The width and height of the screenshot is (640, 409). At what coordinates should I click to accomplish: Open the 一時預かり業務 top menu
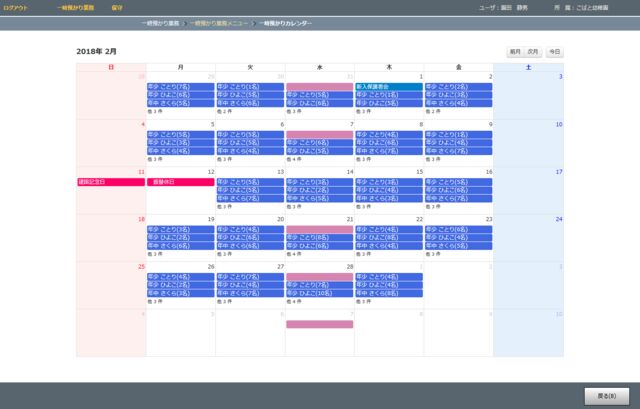click(x=76, y=8)
